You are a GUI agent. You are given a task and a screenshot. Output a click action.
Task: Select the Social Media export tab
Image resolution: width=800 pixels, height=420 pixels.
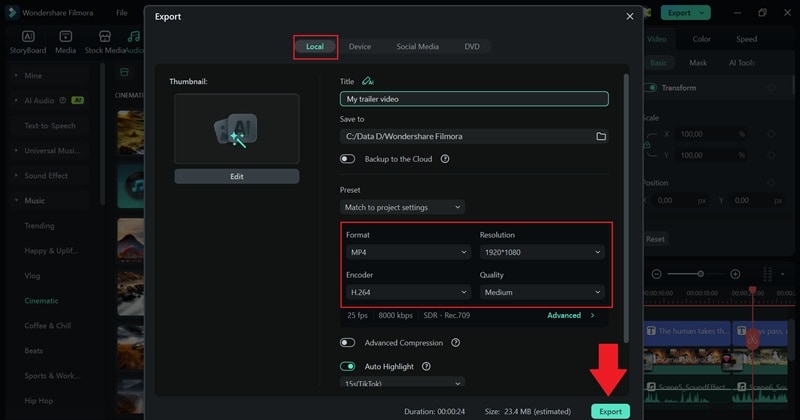[x=417, y=46]
